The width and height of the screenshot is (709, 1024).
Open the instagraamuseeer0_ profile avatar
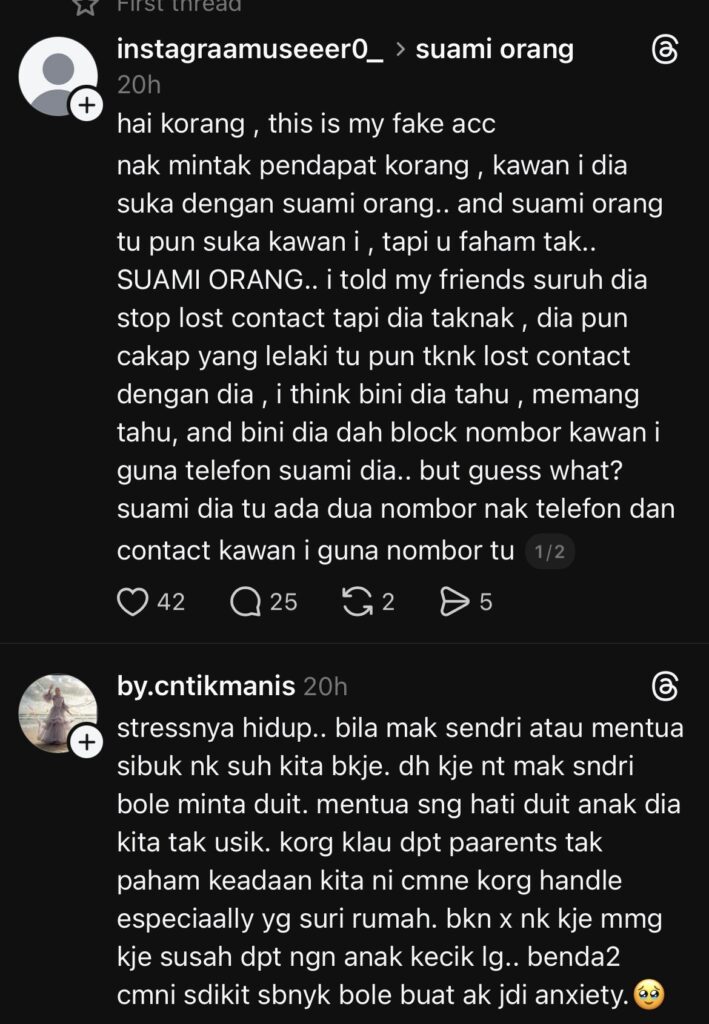point(58,76)
